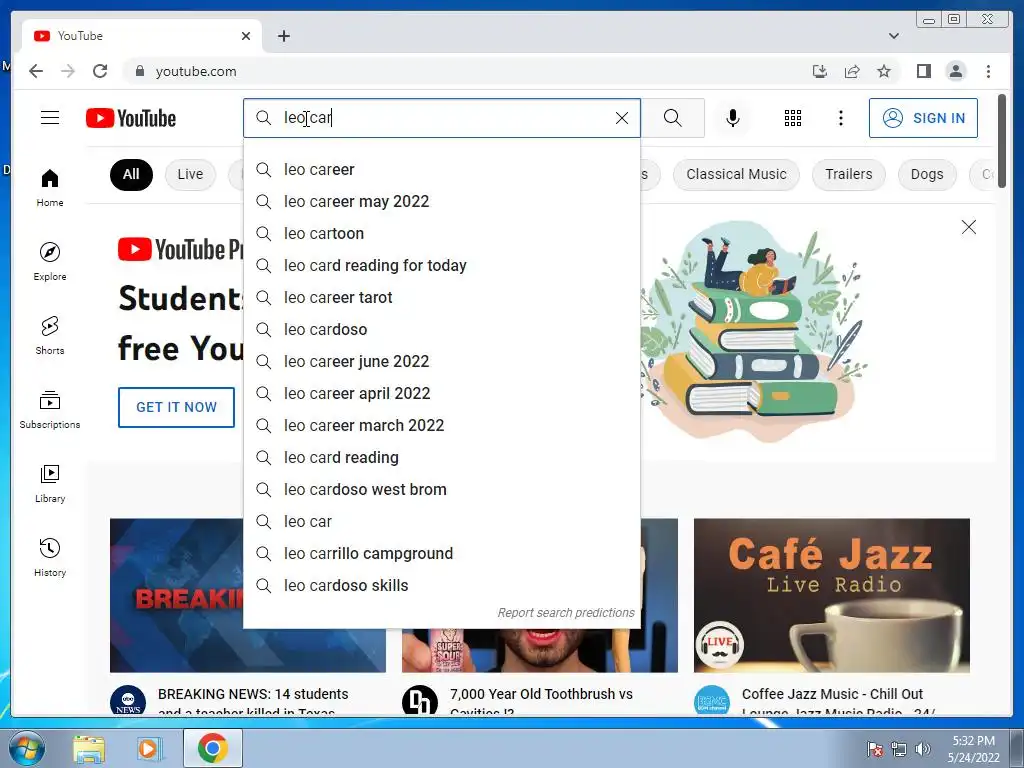The width and height of the screenshot is (1024, 768).
Task: Open the Windows Start menu
Action: (x=25, y=748)
